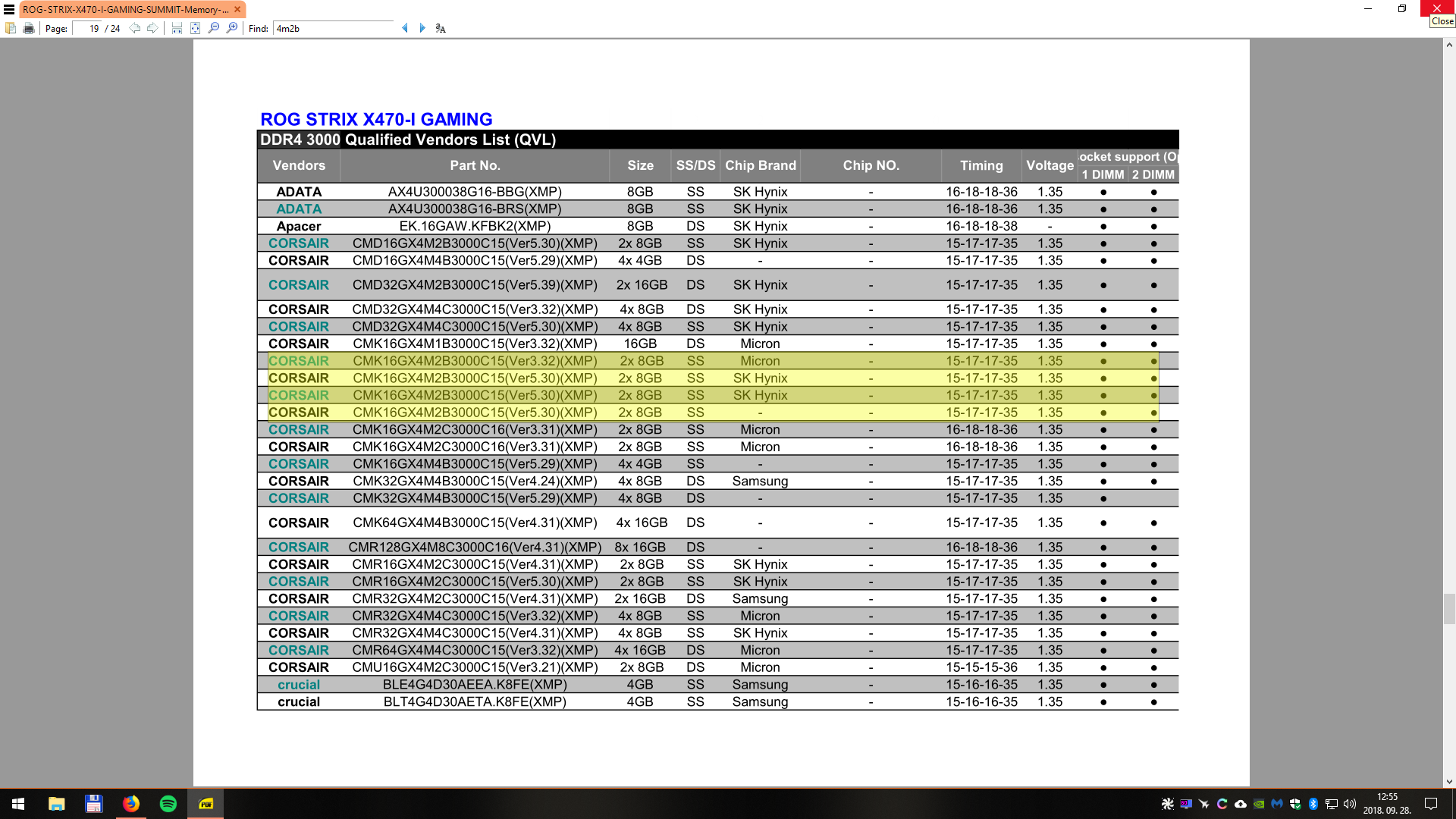Click highlighted CMK16GX4M2B3000C15(Ver3.32)(XMP) cell
1456x819 pixels.
pos(475,361)
